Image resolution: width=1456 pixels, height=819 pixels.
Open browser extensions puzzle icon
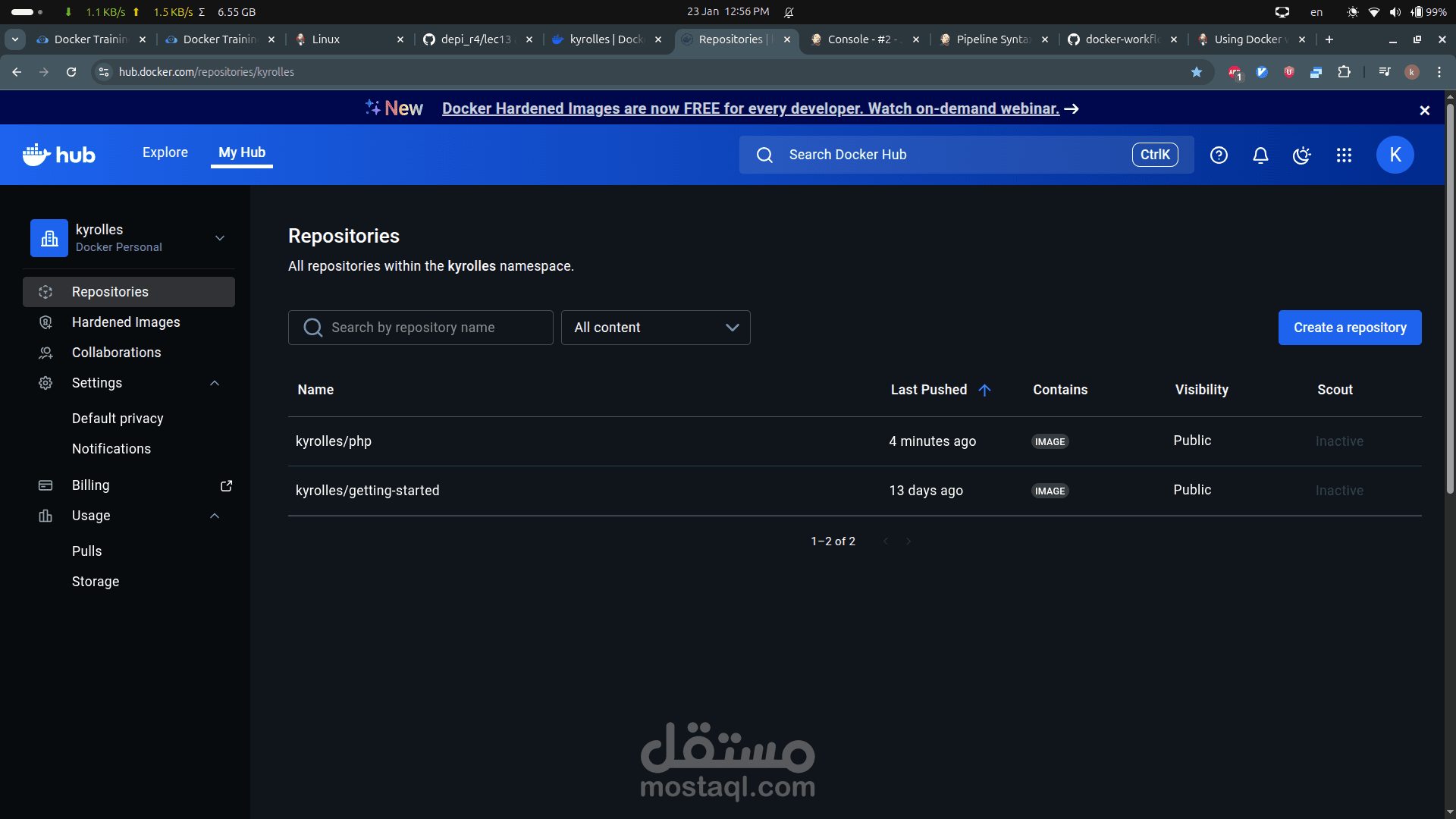1344,72
